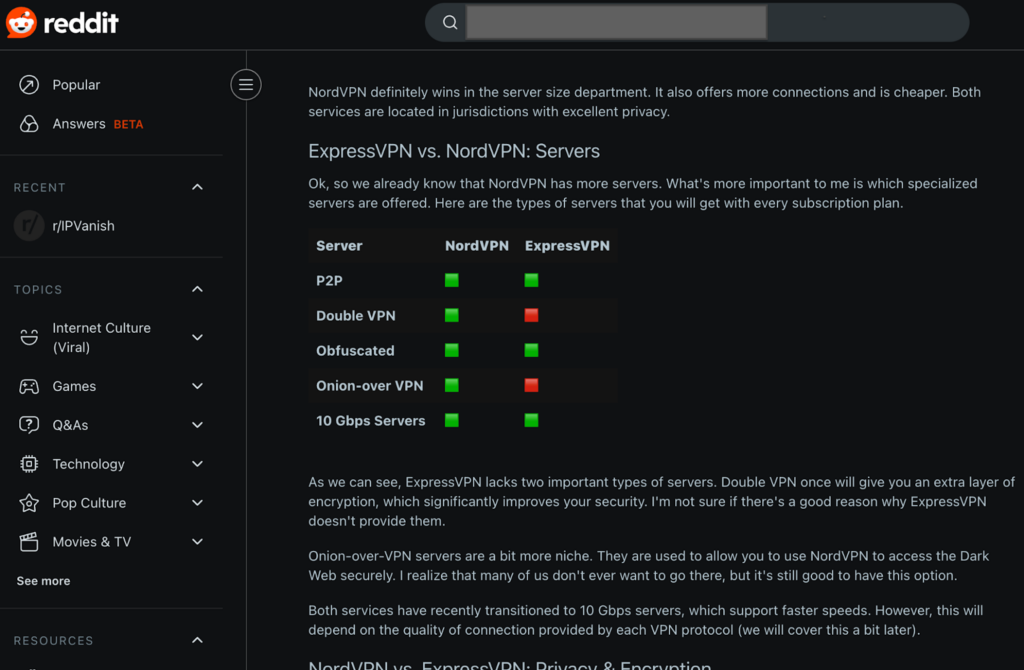Collapse the RESOURCES section

click(x=197, y=641)
